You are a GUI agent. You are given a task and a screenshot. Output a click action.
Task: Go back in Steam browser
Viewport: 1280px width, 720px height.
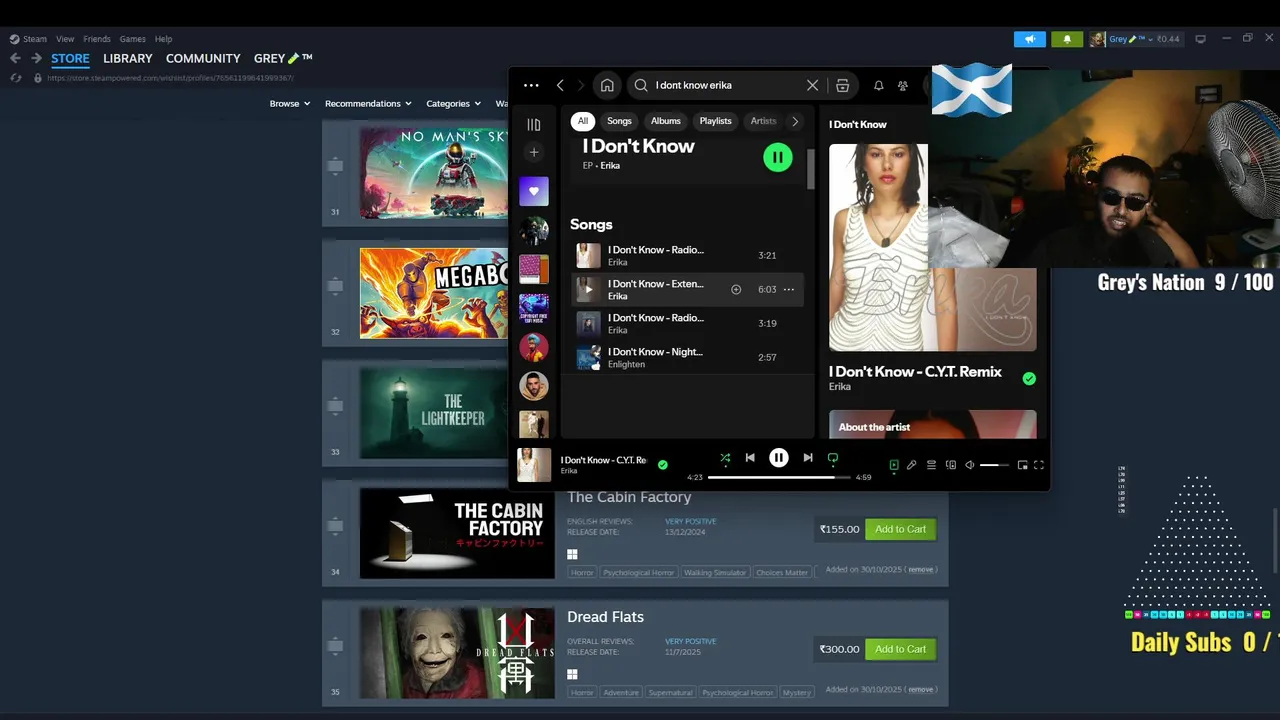tap(15, 58)
